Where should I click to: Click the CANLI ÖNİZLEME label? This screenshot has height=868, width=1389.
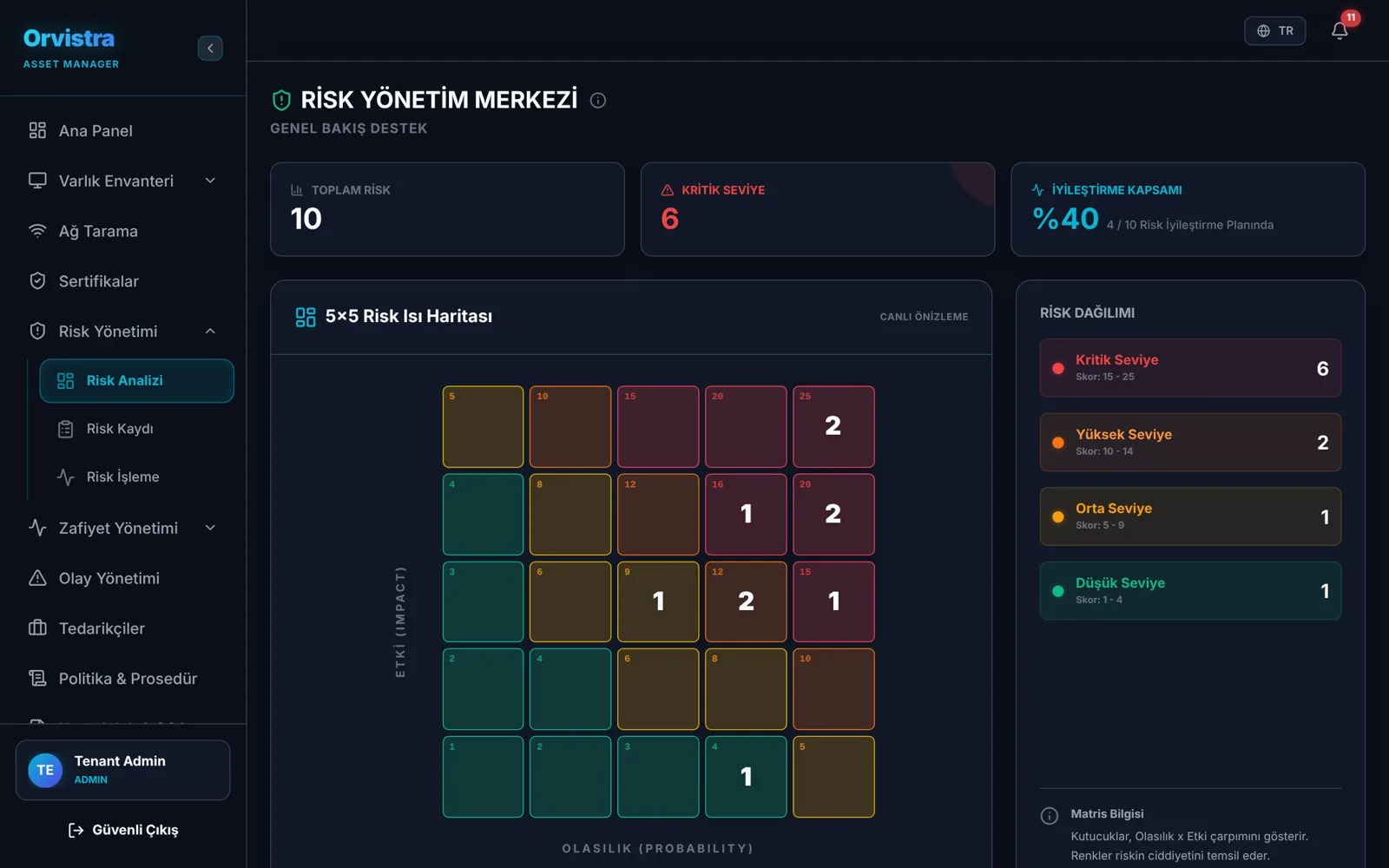point(924,317)
